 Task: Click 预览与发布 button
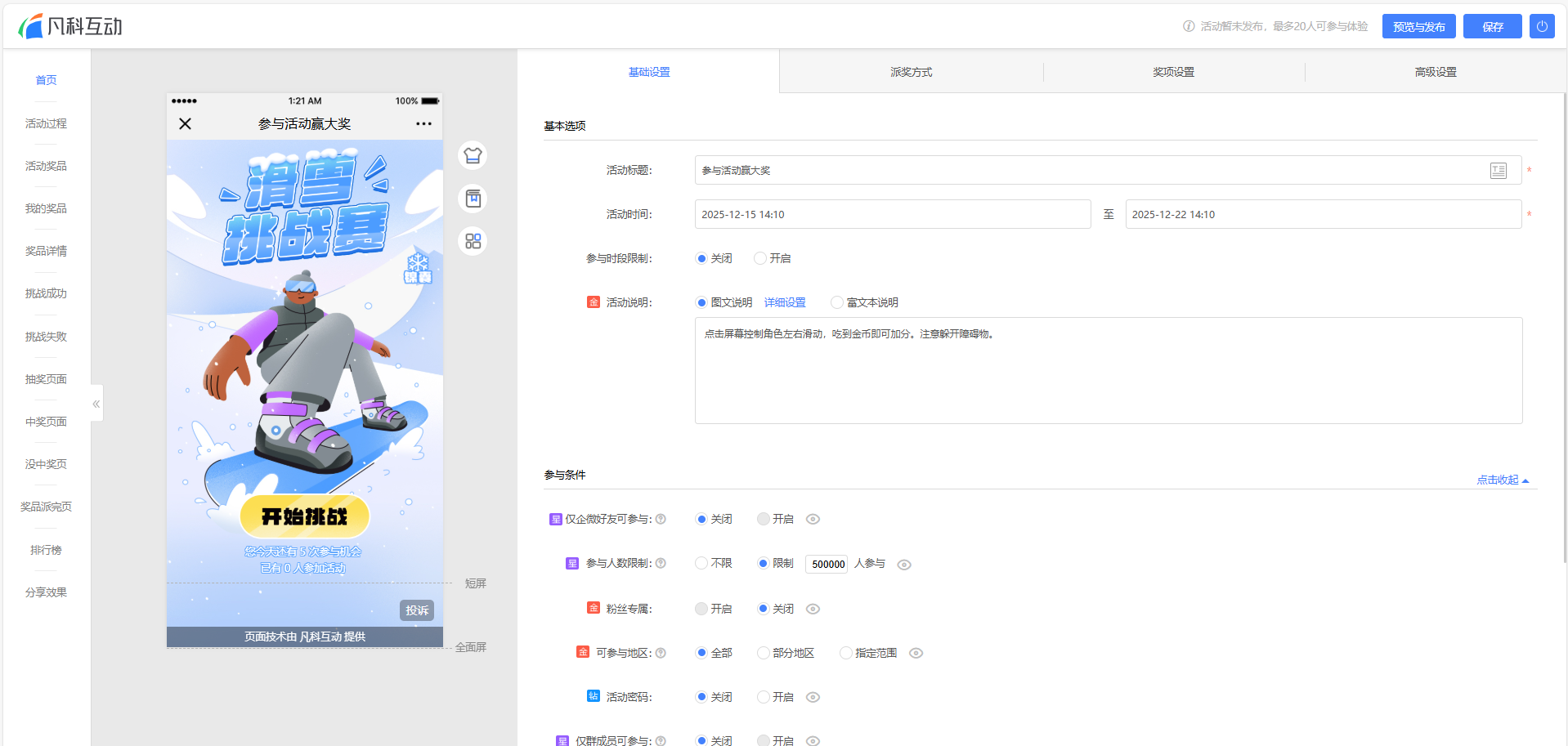[1418, 26]
